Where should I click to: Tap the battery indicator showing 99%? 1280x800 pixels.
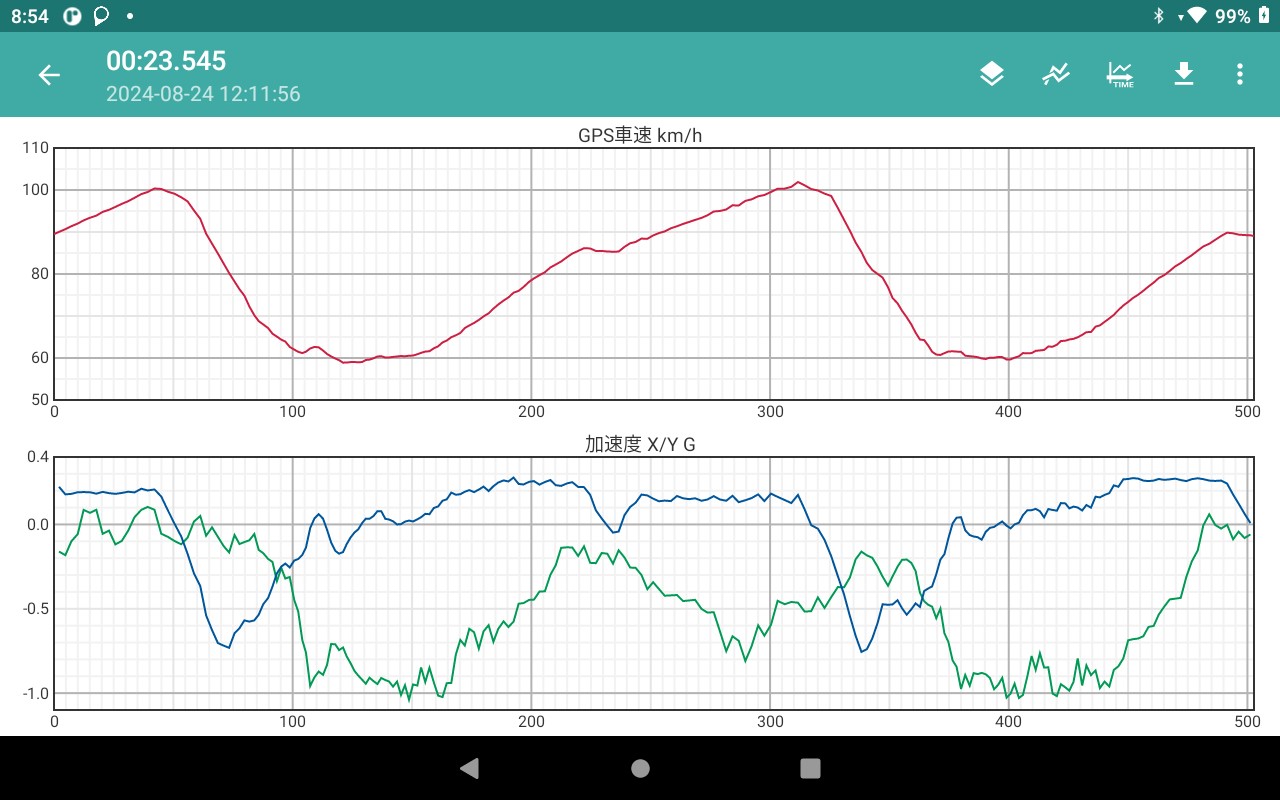(x=1263, y=16)
